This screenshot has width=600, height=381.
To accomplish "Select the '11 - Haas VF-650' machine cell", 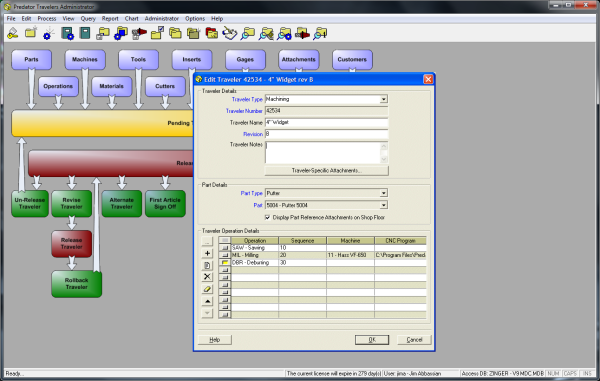I will click(350, 255).
